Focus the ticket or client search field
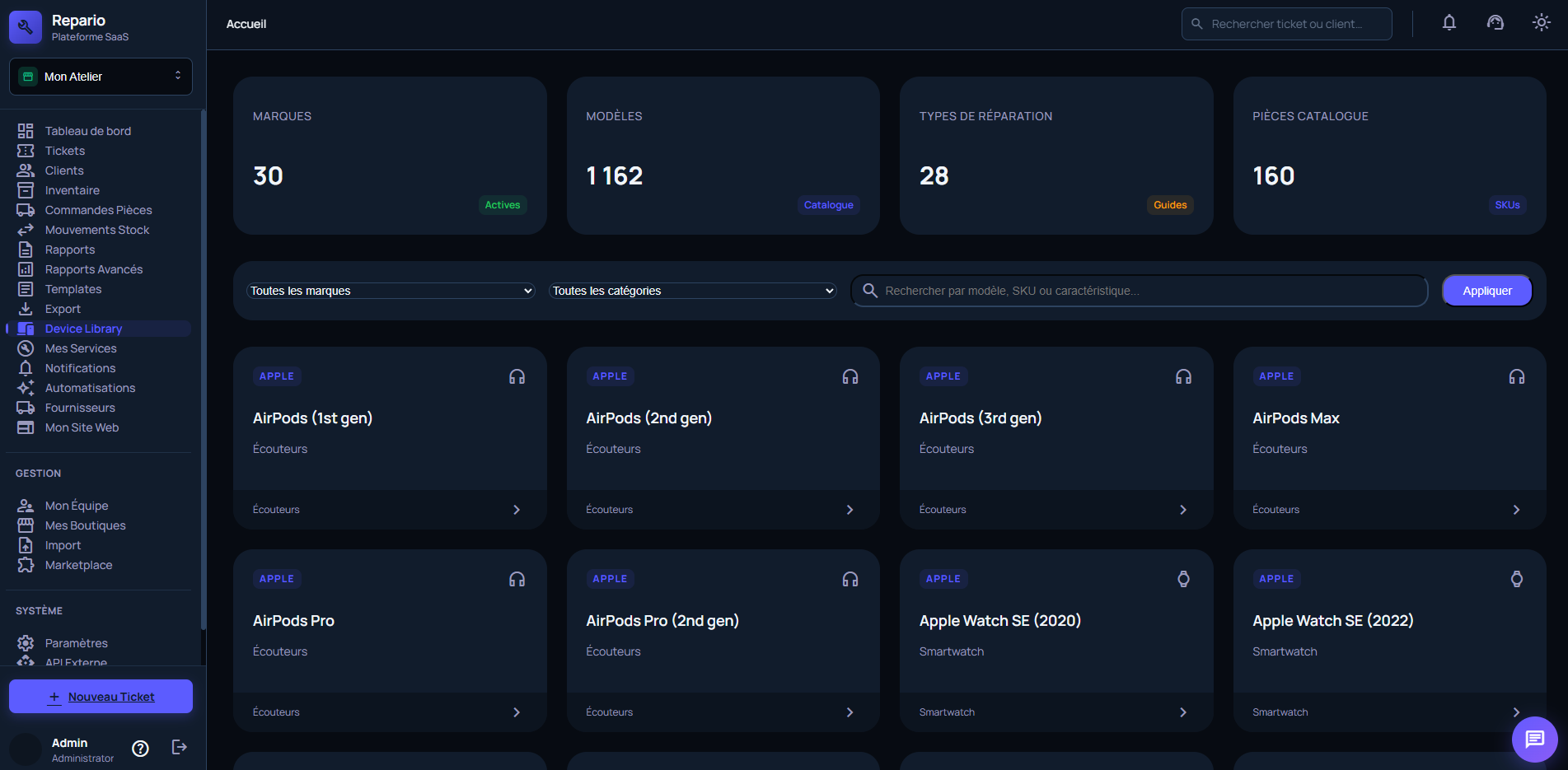The width and height of the screenshot is (1568, 770). [x=1286, y=24]
